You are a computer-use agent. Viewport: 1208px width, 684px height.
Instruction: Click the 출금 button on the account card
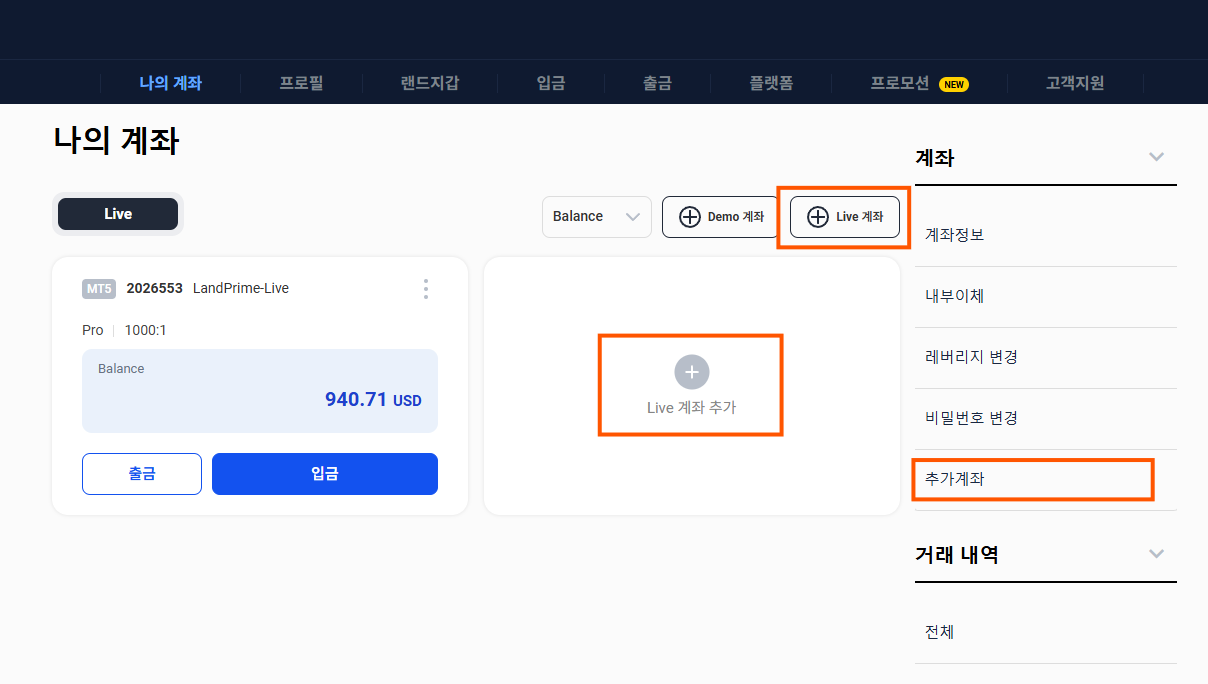pyautogui.click(x=141, y=473)
